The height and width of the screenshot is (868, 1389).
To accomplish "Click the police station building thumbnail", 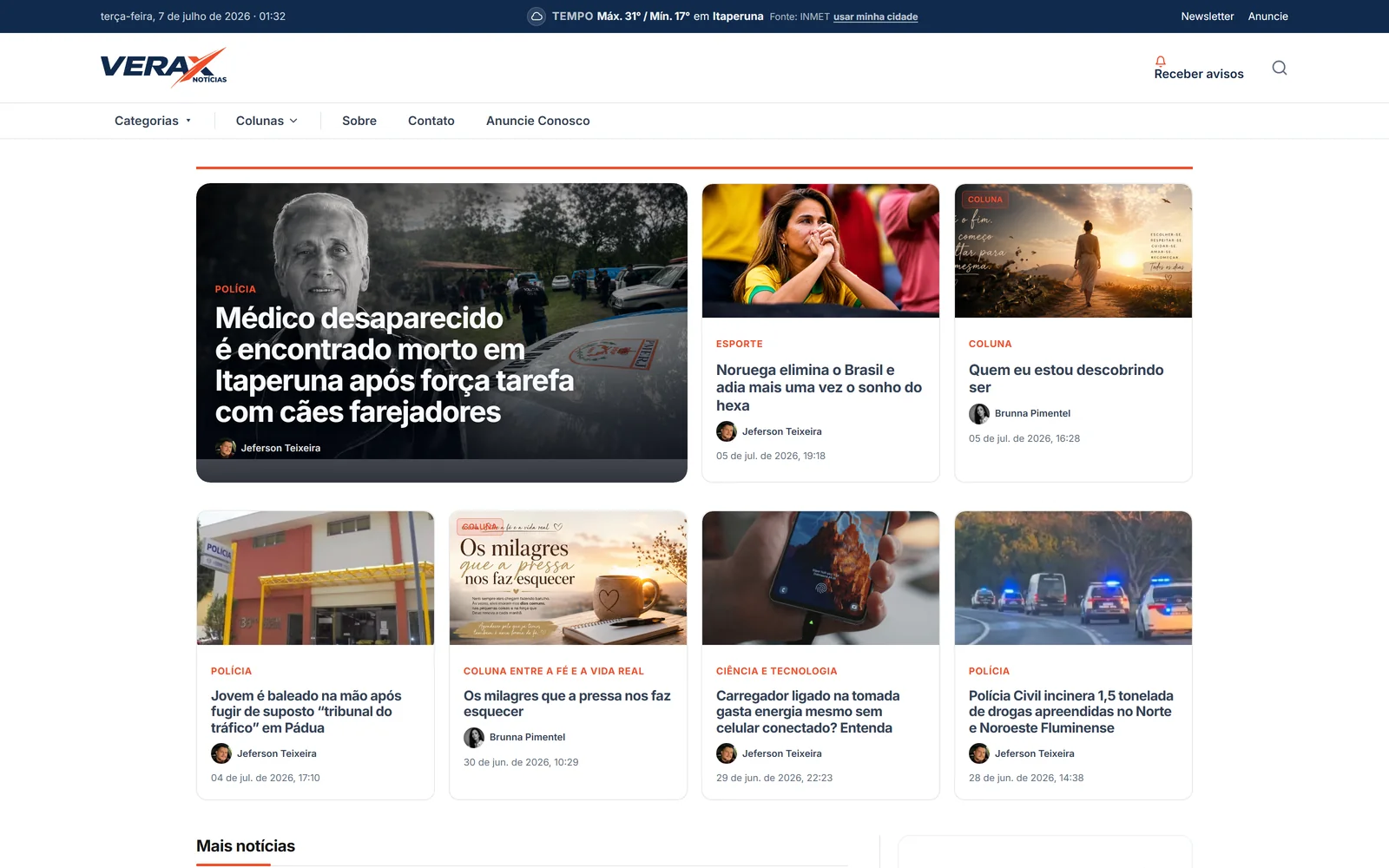I will (315, 578).
